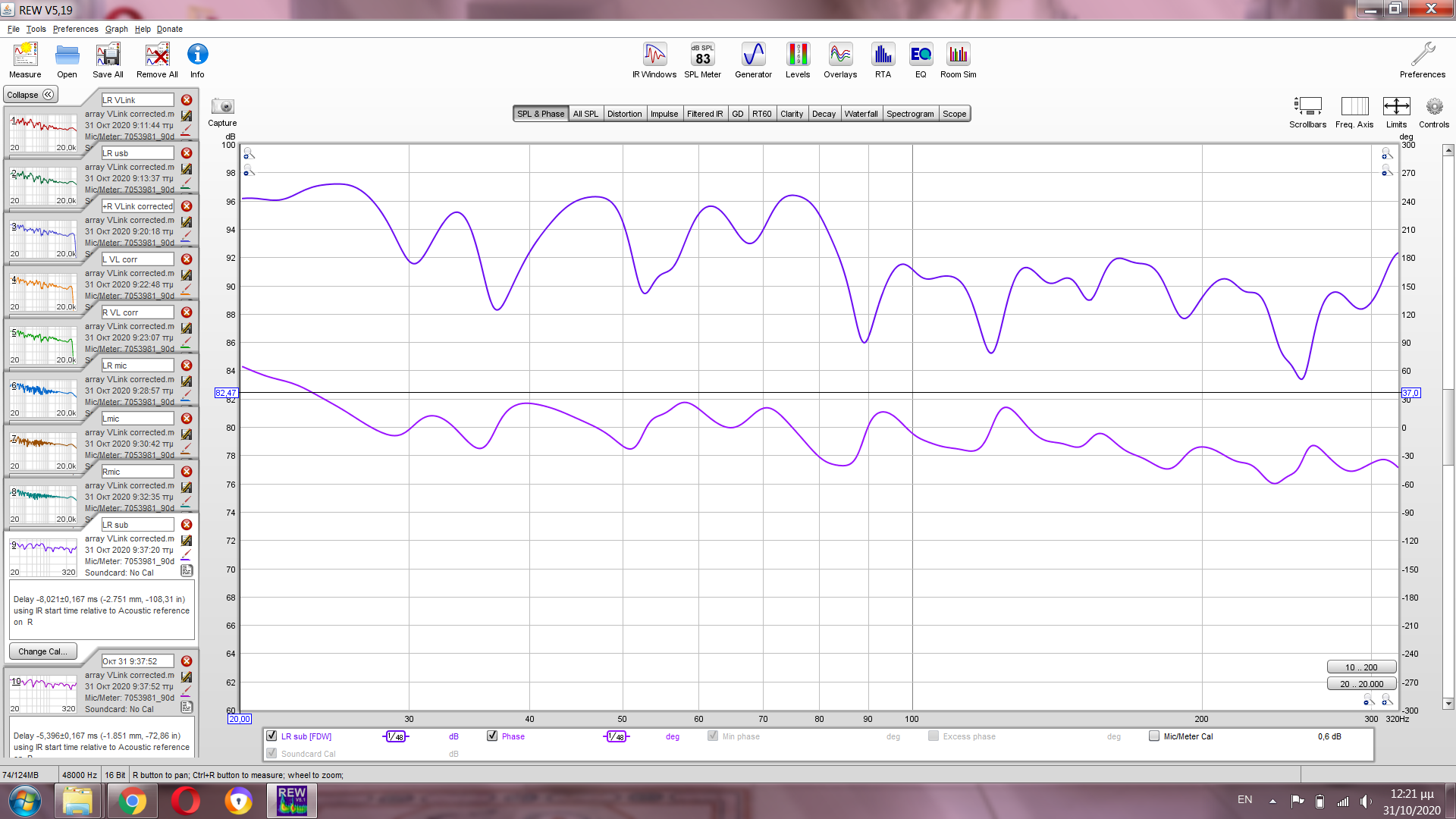The image size is (1456, 819).
Task: Uncheck the Phase trace checkbox
Action: tap(492, 736)
